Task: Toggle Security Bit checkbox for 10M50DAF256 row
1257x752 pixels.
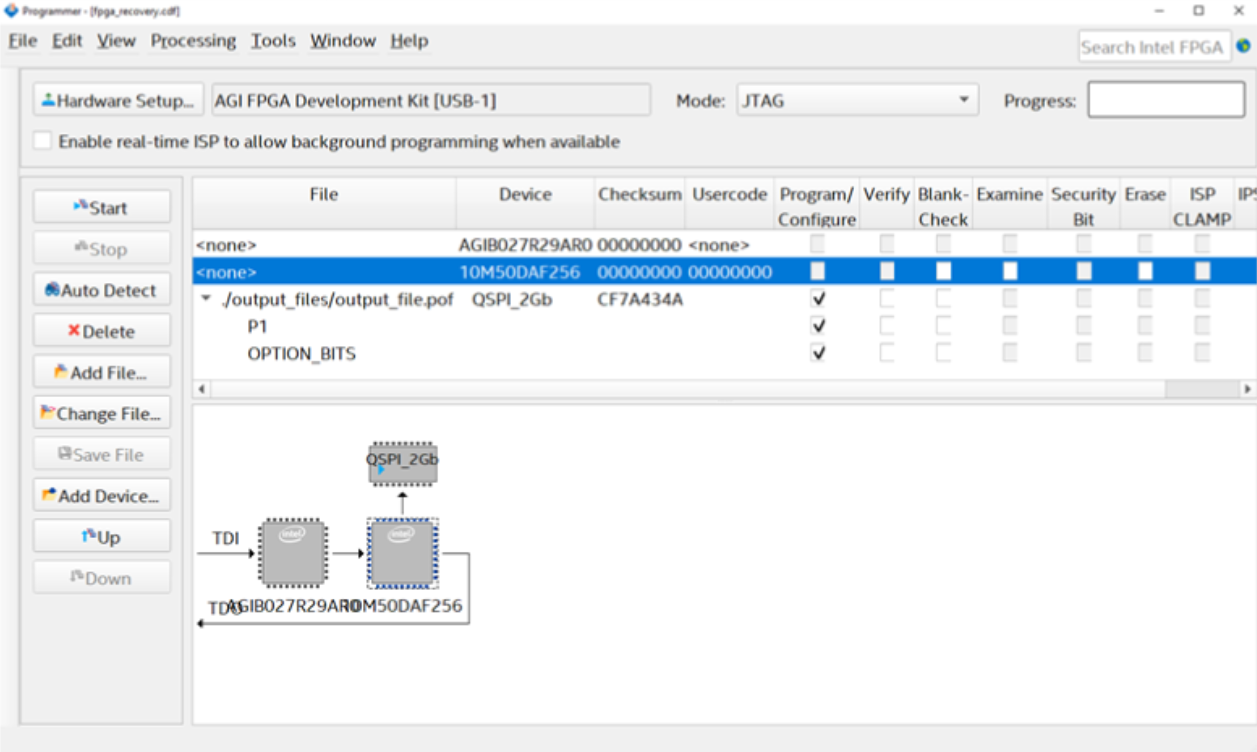Action: (1084, 271)
